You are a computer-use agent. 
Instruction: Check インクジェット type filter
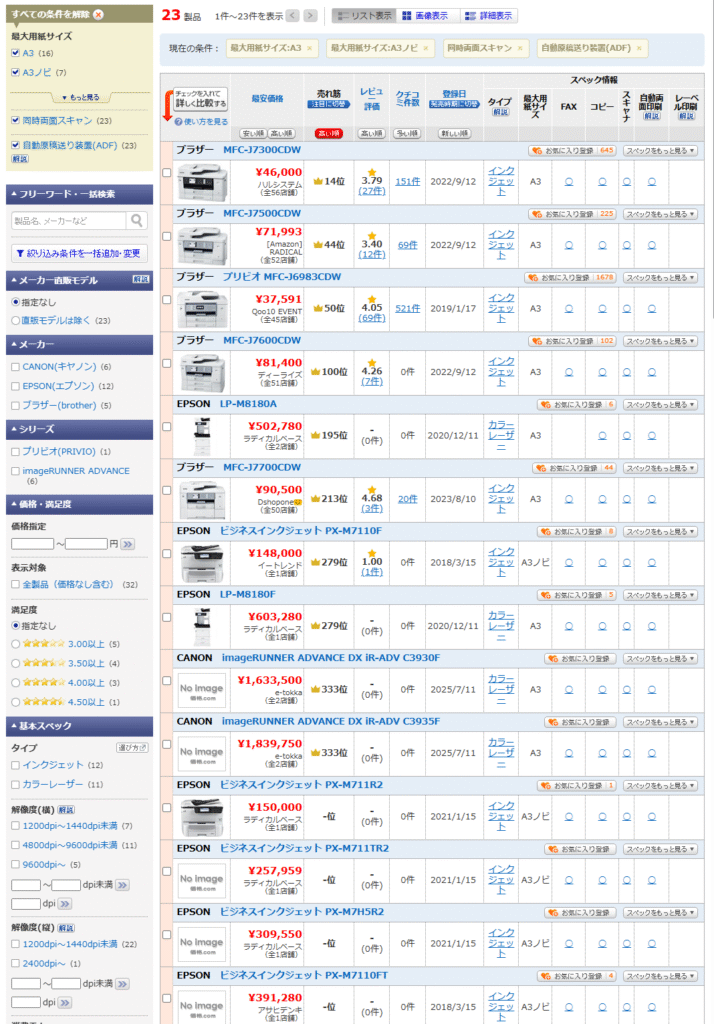15,765
